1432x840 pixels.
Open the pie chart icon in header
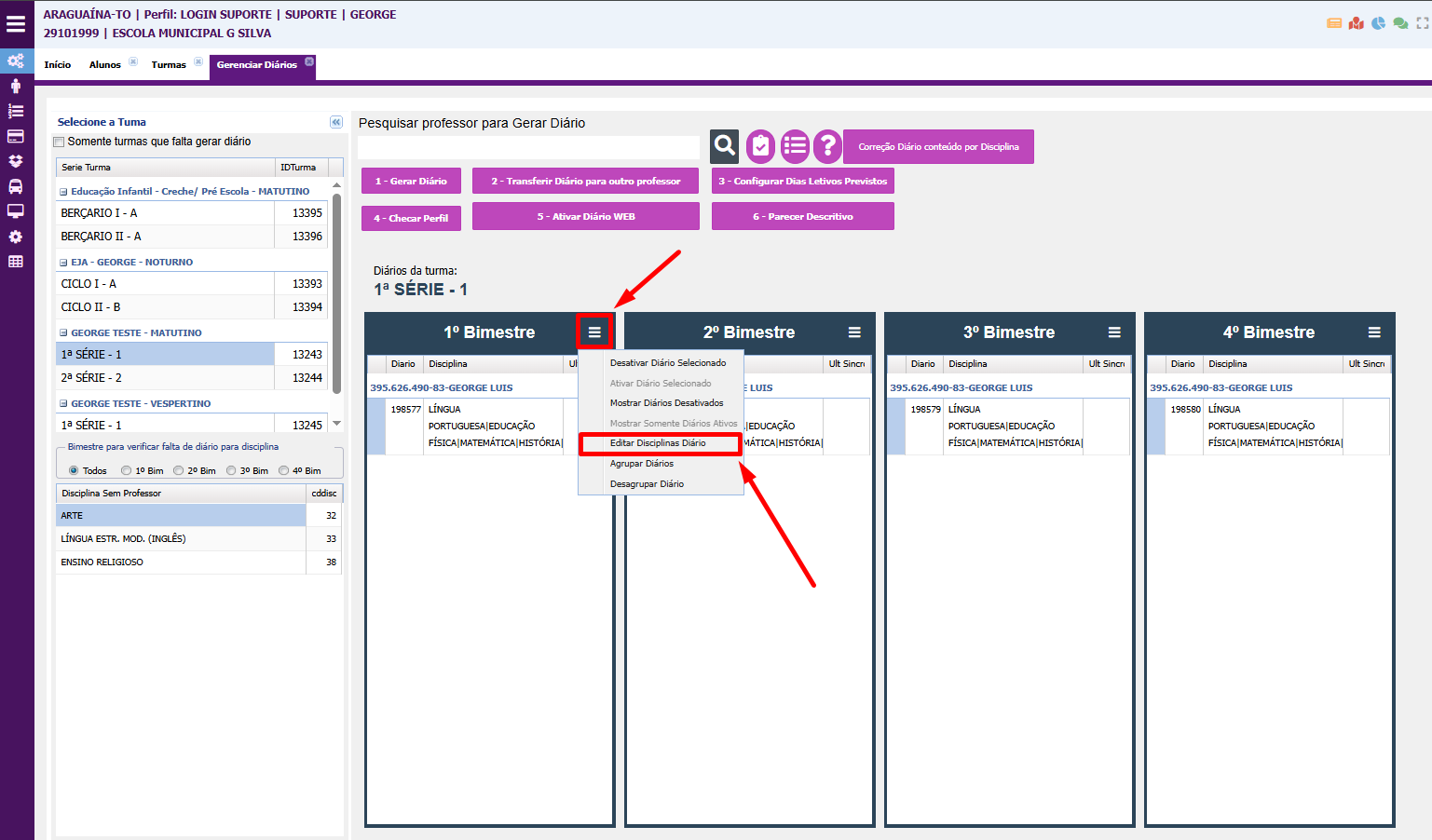coord(1378,23)
